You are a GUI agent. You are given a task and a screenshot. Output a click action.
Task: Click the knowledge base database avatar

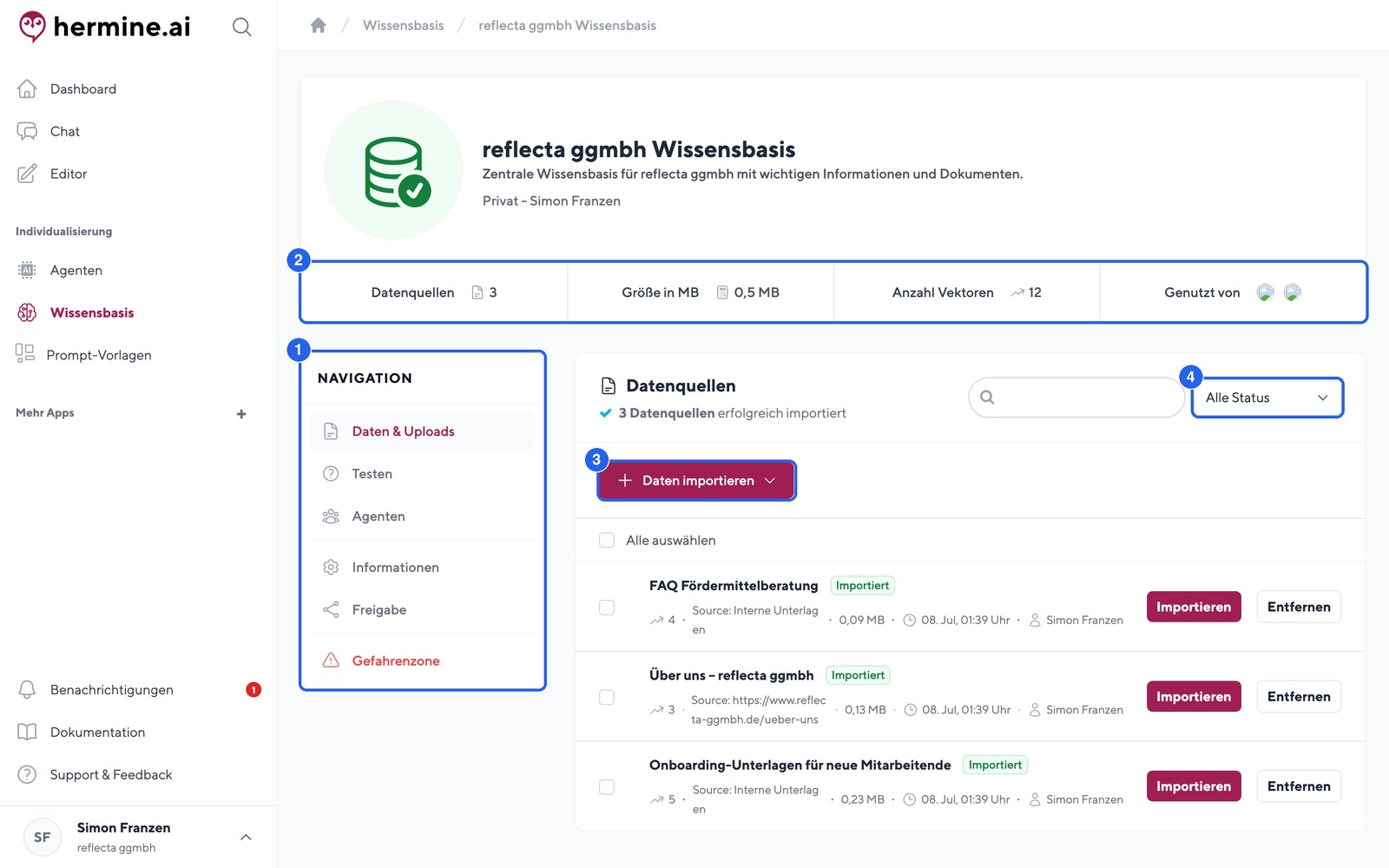click(393, 170)
